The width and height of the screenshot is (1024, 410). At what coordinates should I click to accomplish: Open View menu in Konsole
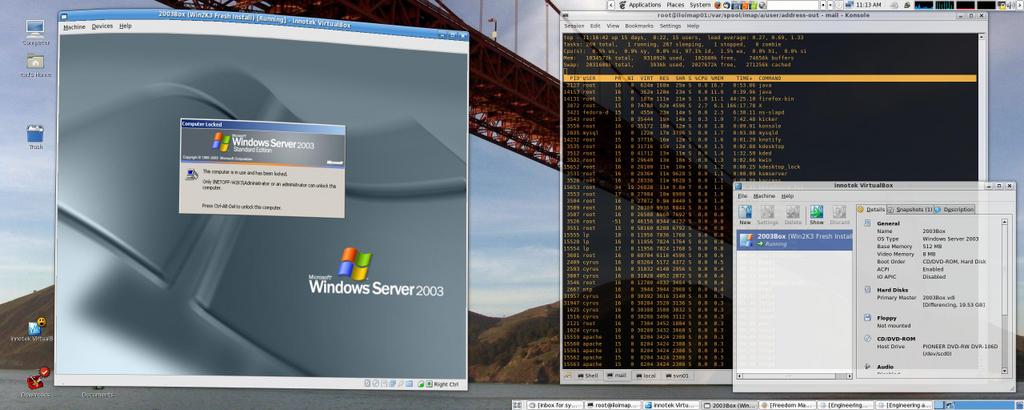(613, 26)
